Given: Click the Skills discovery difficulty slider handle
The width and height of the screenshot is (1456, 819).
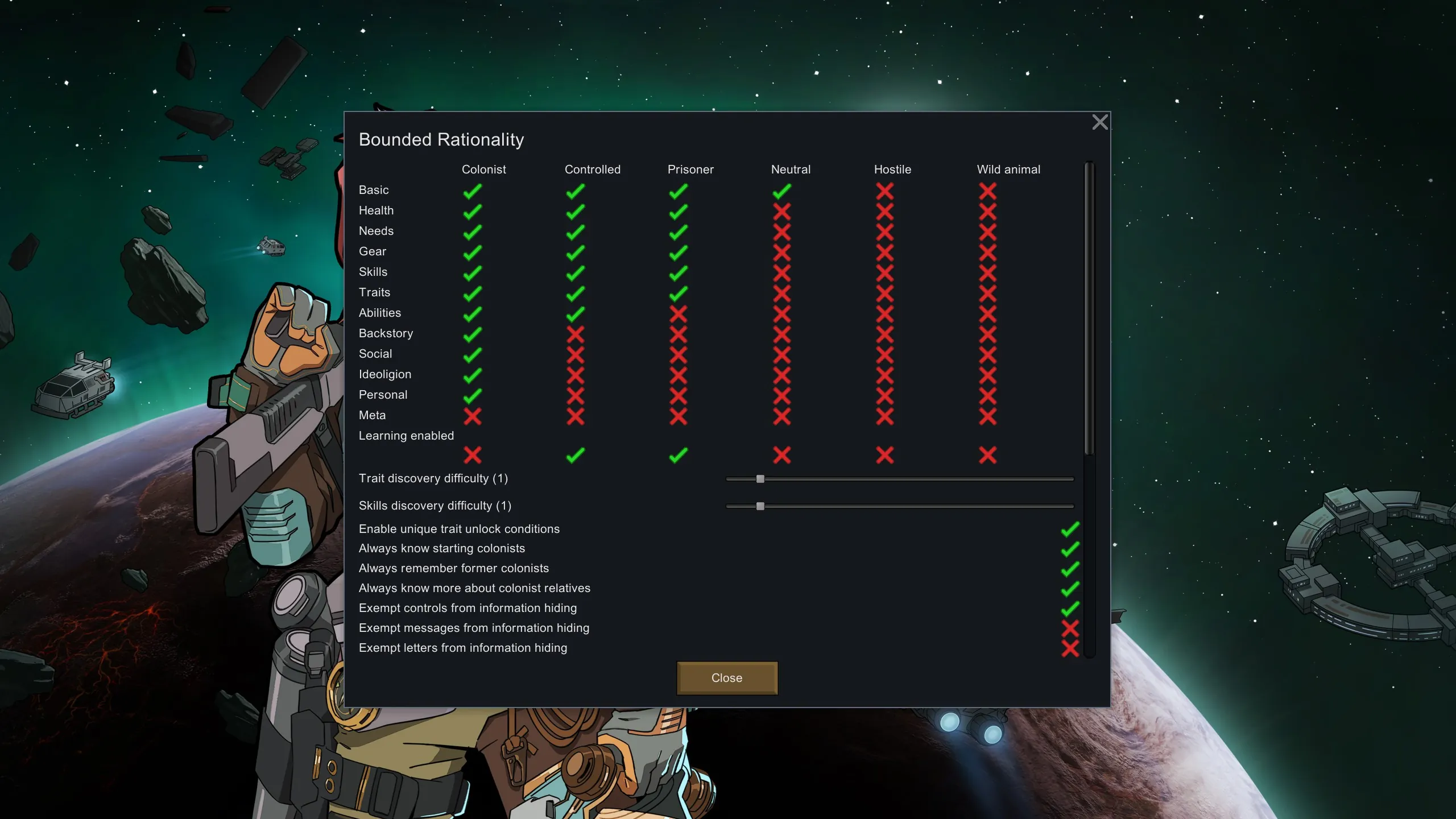Looking at the screenshot, I should coord(760,506).
